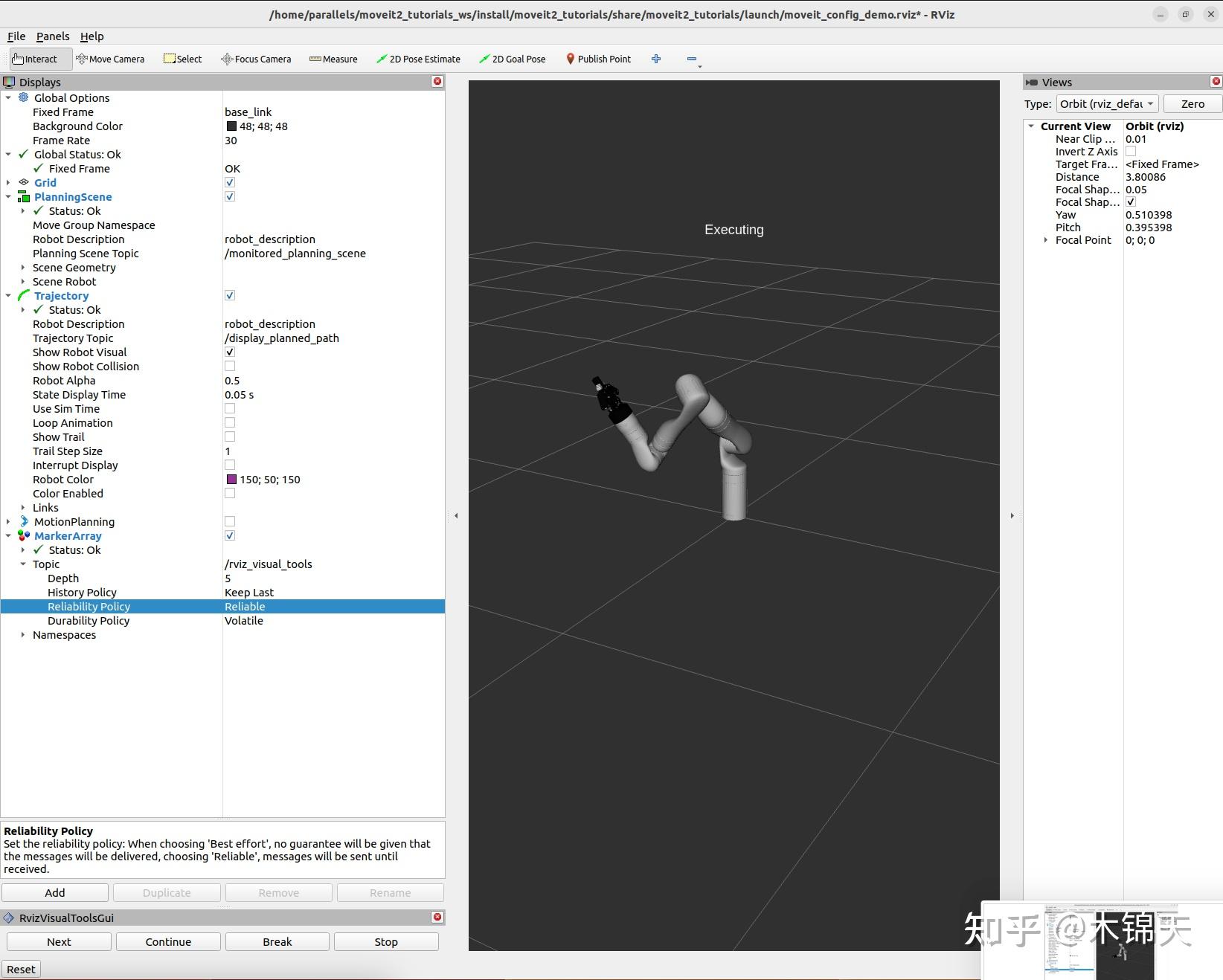The width and height of the screenshot is (1223, 980).
Task: Expand the Scene Geometry section
Action: point(22,267)
